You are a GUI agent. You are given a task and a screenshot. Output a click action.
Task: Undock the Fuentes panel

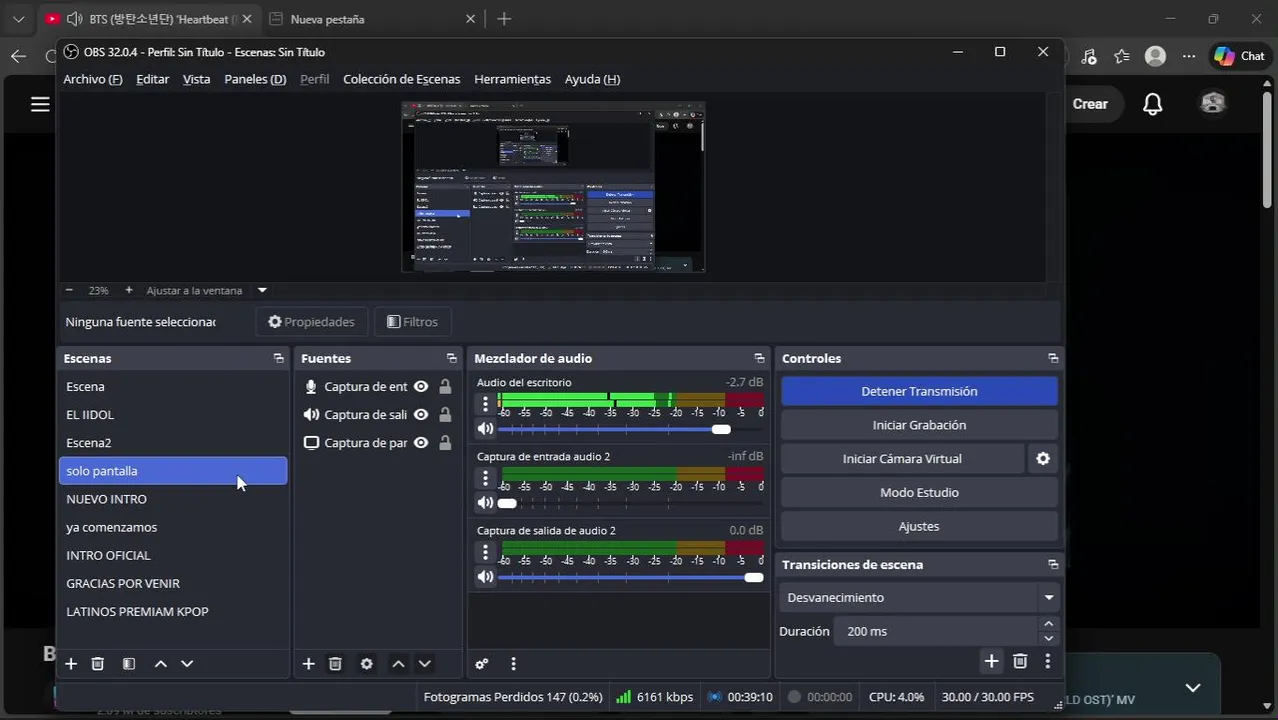pyautogui.click(x=451, y=358)
